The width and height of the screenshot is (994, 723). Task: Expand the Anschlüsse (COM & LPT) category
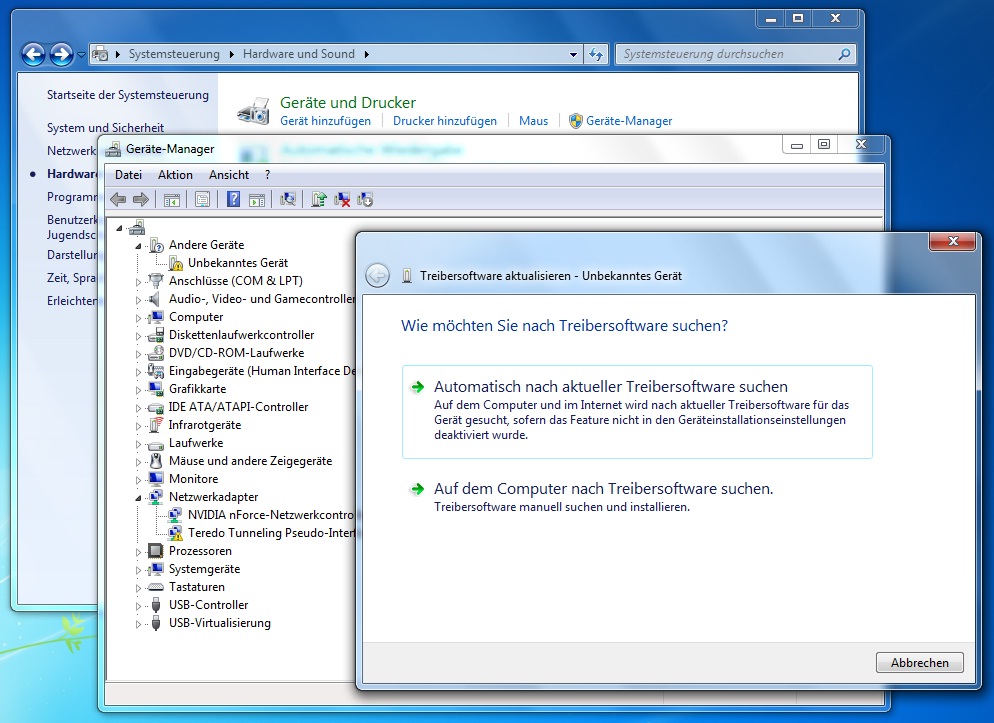[x=138, y=281]
